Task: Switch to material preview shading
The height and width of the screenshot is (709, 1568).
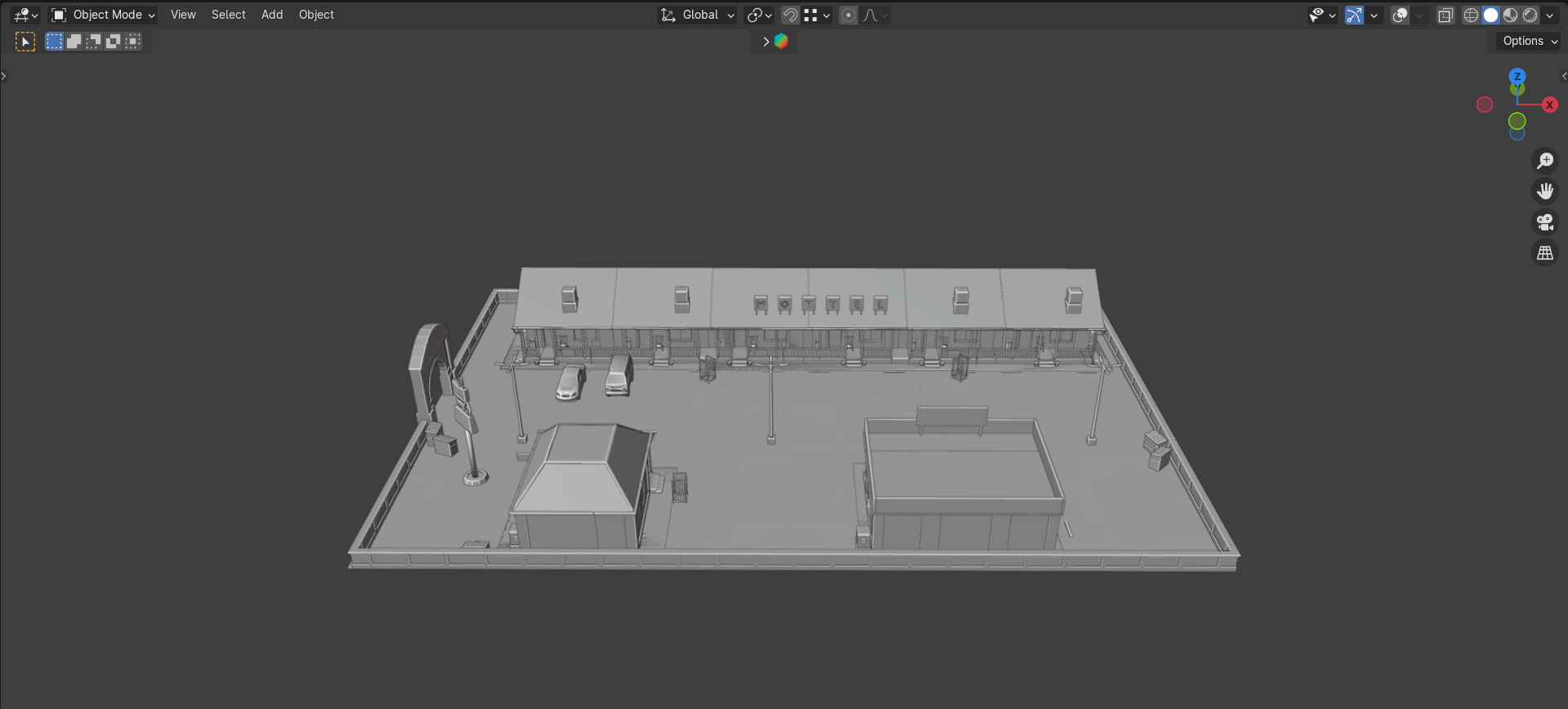Action: 1510,15
